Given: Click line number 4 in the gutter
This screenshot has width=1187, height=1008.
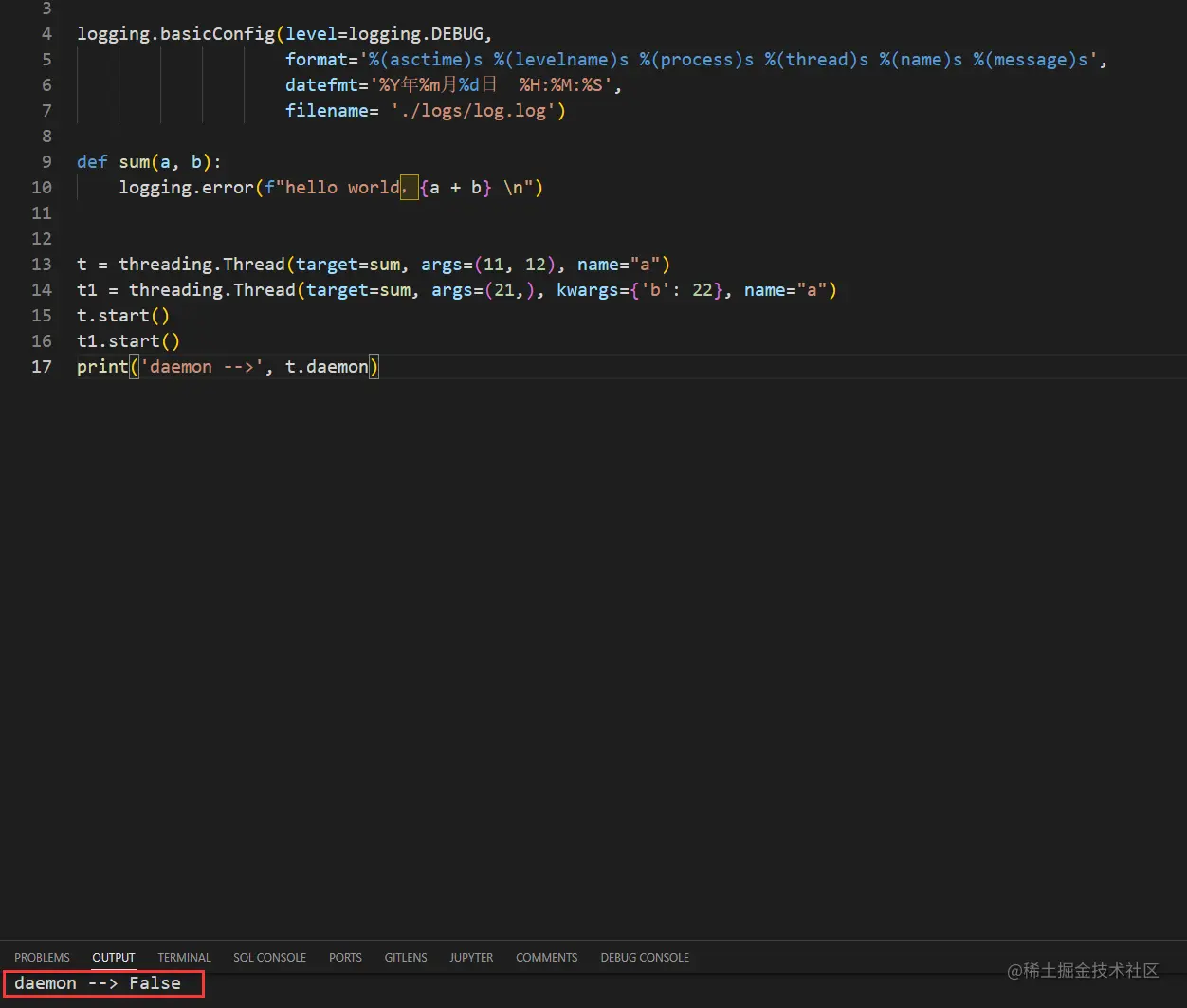Looking at the screenshot, I should coord(46,34).
